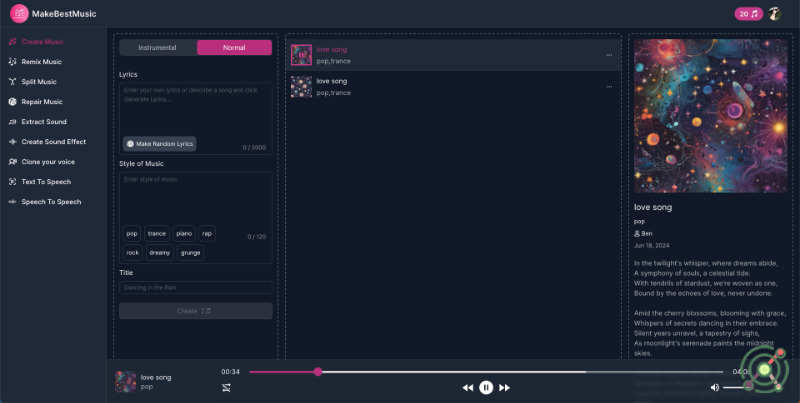Skip to the previous track
Viewport: 800px width, 403px height.
tap(467, 387)
